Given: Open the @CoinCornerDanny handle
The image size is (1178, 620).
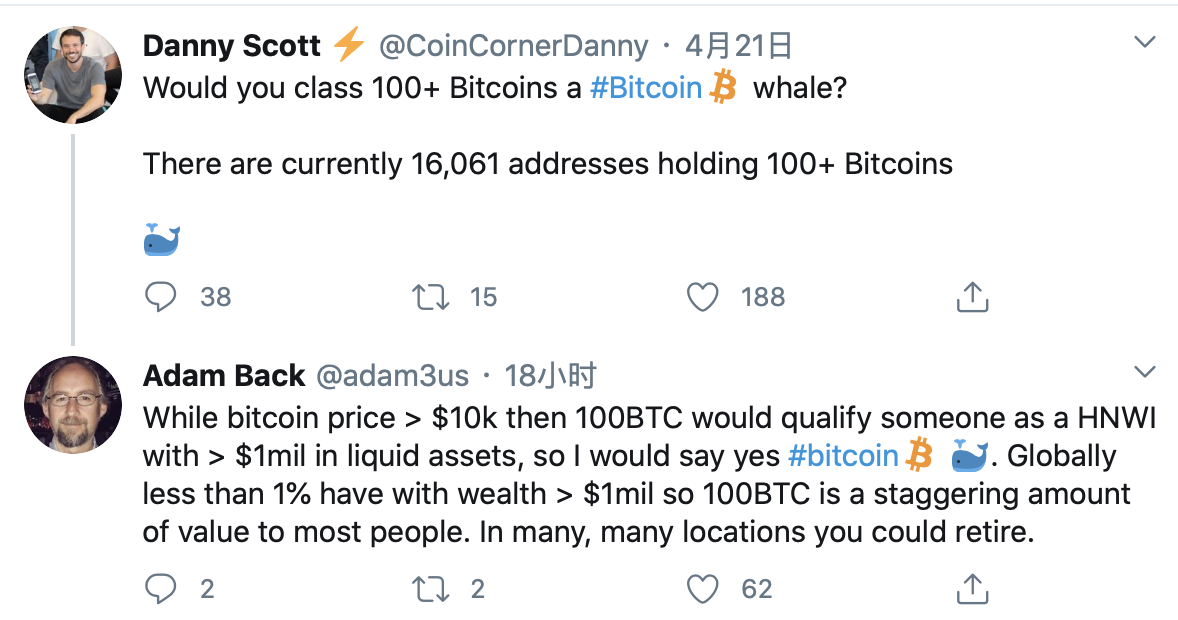Looking at the screenshot, I should pos(513,46).
